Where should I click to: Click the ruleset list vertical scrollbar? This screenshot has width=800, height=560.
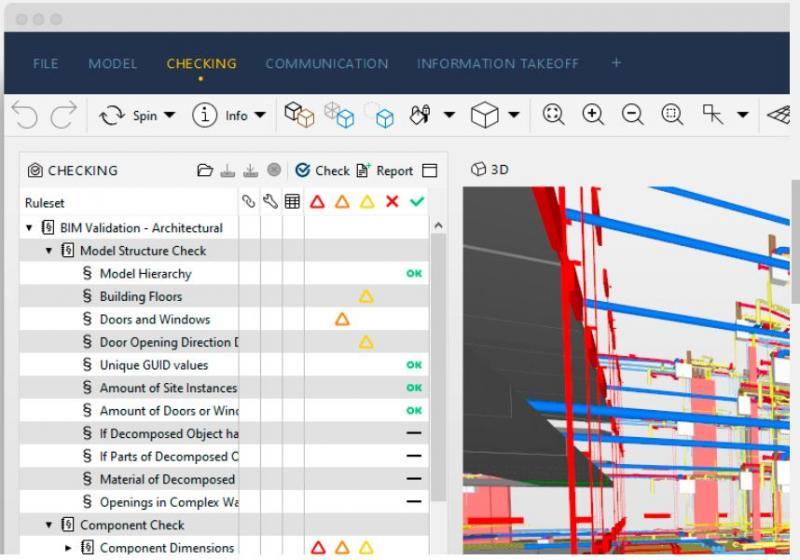coord(438,367)
